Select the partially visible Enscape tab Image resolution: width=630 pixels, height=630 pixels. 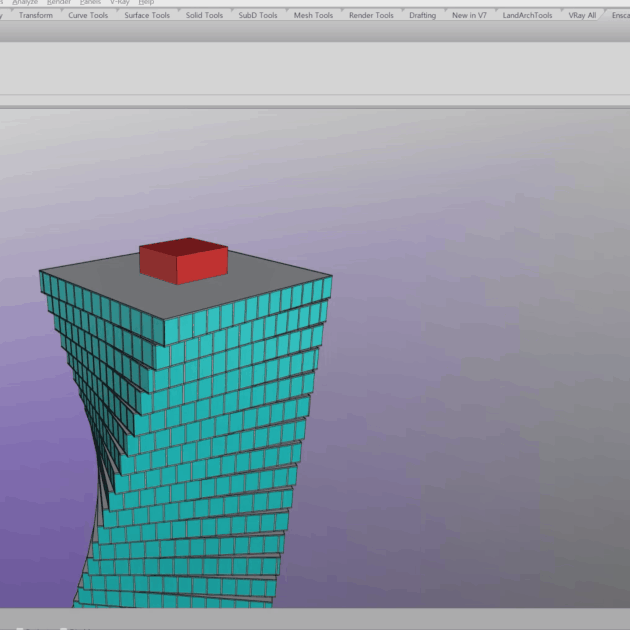(x=620, y=16)
